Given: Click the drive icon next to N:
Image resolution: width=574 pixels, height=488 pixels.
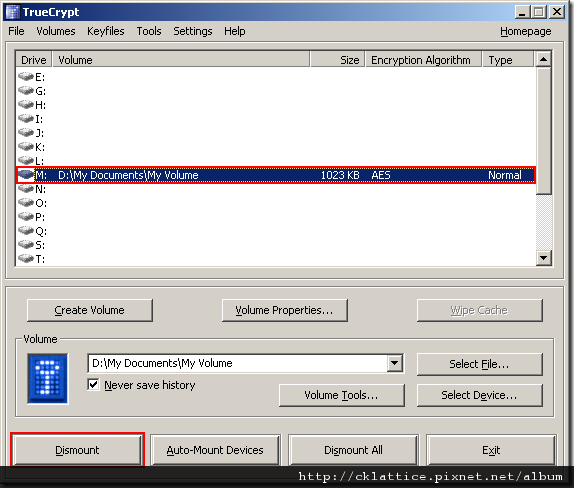Looking at the screenshot, I should click(26, 189).
